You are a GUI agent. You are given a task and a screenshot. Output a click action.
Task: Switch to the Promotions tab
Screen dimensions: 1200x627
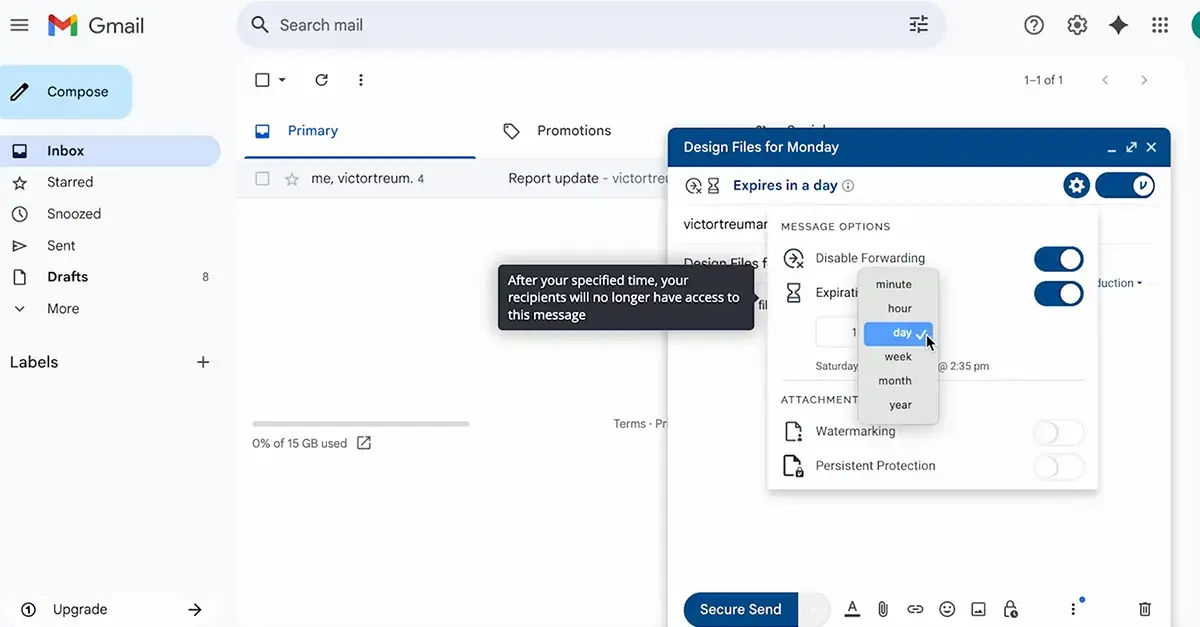pos(573,131)
